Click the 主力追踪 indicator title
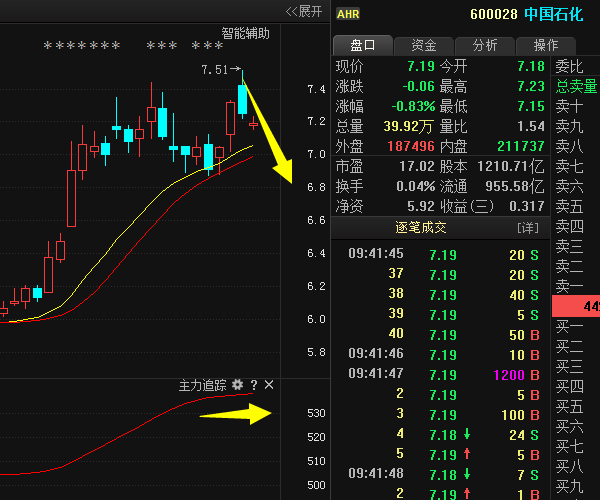This screenshot has width=600, height=500. tap(202, 385)
